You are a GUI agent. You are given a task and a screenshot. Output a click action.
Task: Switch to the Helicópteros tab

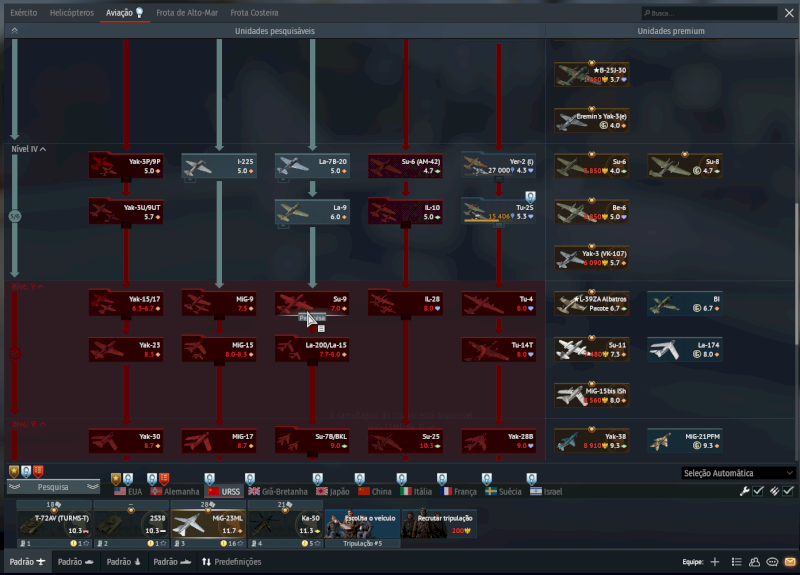pyautogui.click(x=71, y=13)
